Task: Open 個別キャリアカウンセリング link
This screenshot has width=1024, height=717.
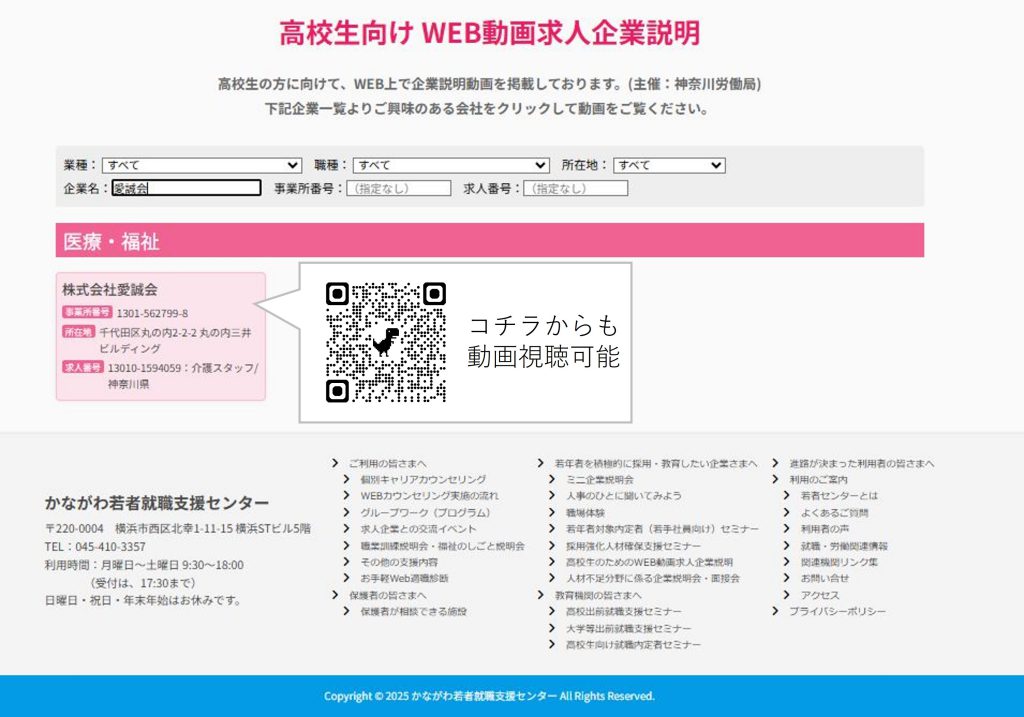Action: coord(423,480)
